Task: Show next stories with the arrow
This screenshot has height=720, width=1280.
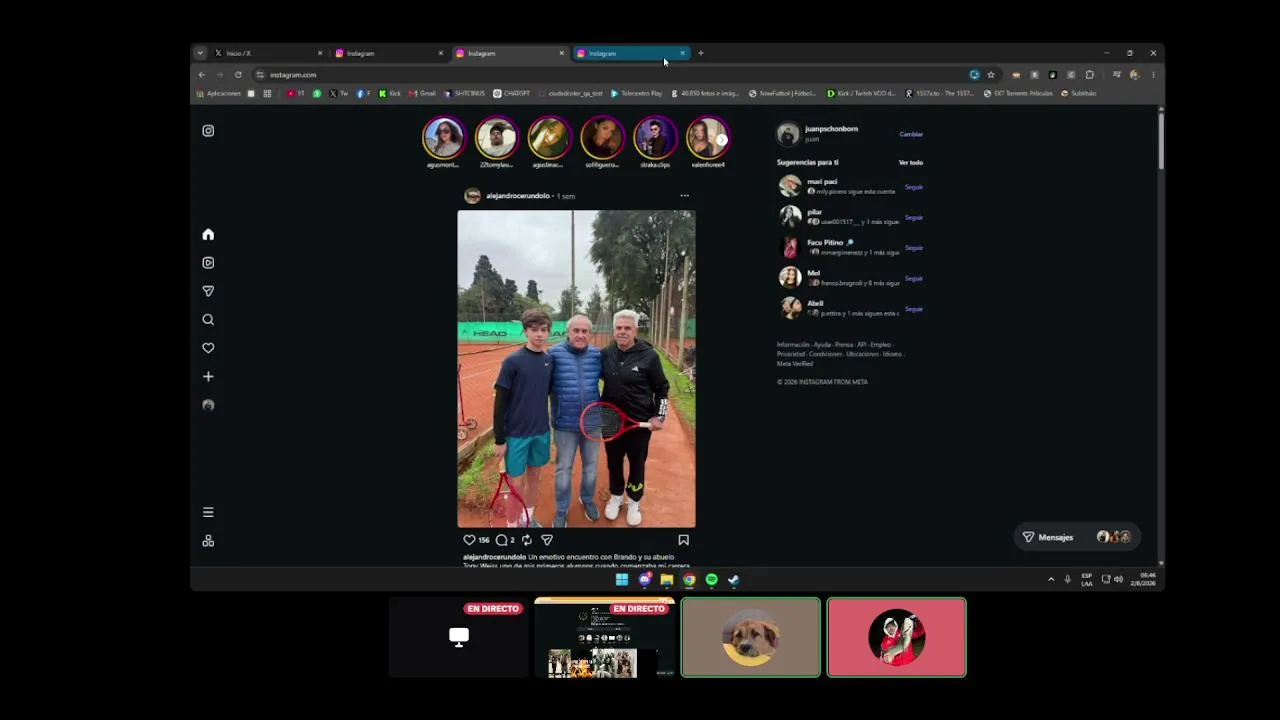Action: click(x=721, y=140)
